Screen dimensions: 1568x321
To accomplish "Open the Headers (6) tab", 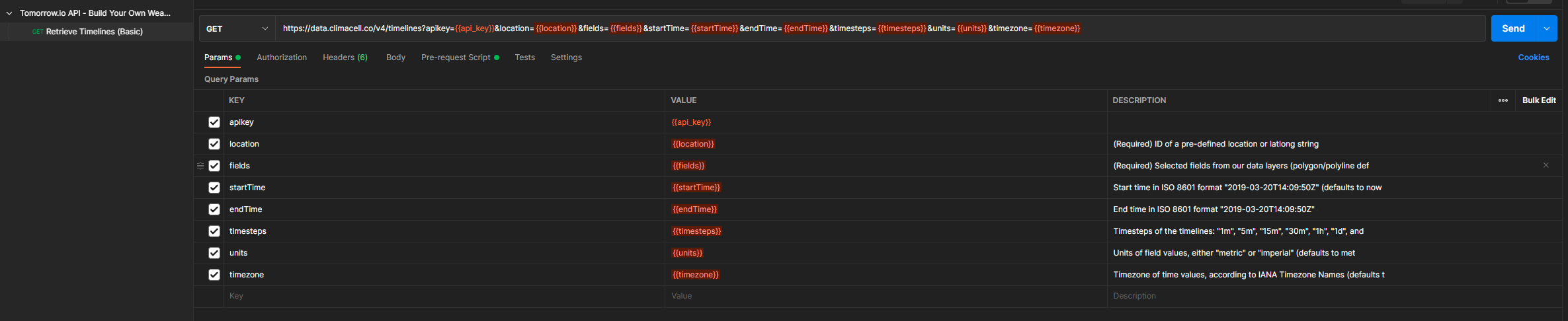I will click(345, 57).
